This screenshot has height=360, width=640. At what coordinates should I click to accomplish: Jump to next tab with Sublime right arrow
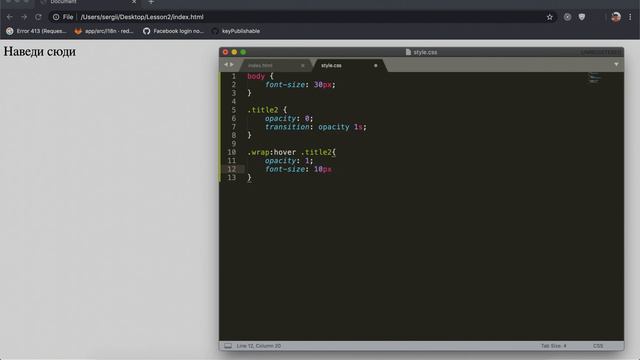232,64
